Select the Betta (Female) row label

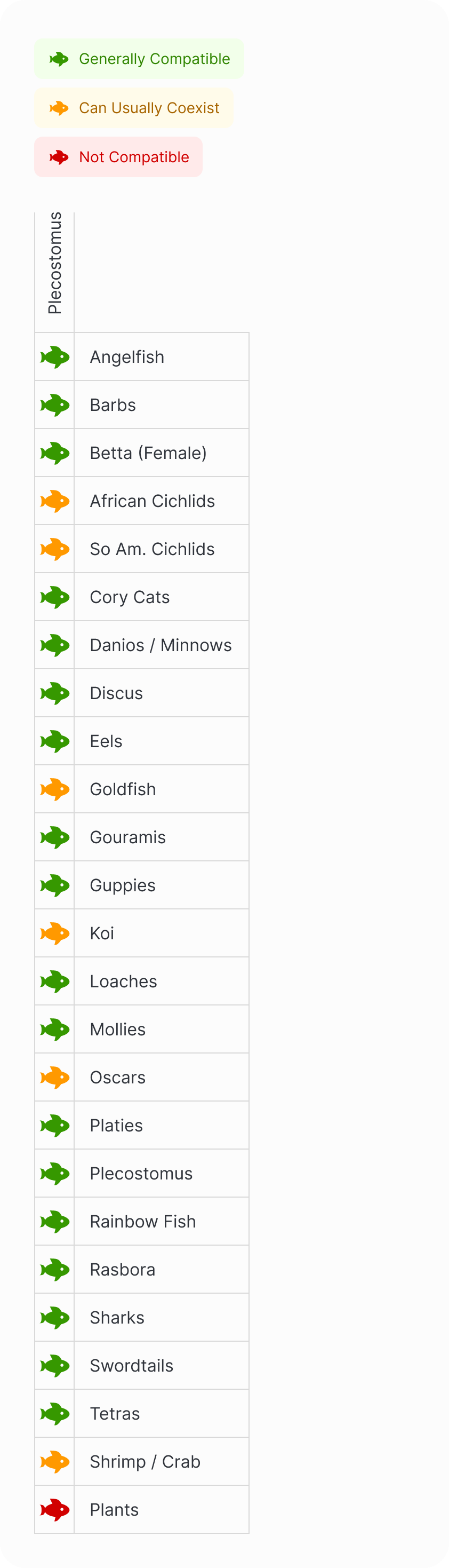[x=148, y=454]
